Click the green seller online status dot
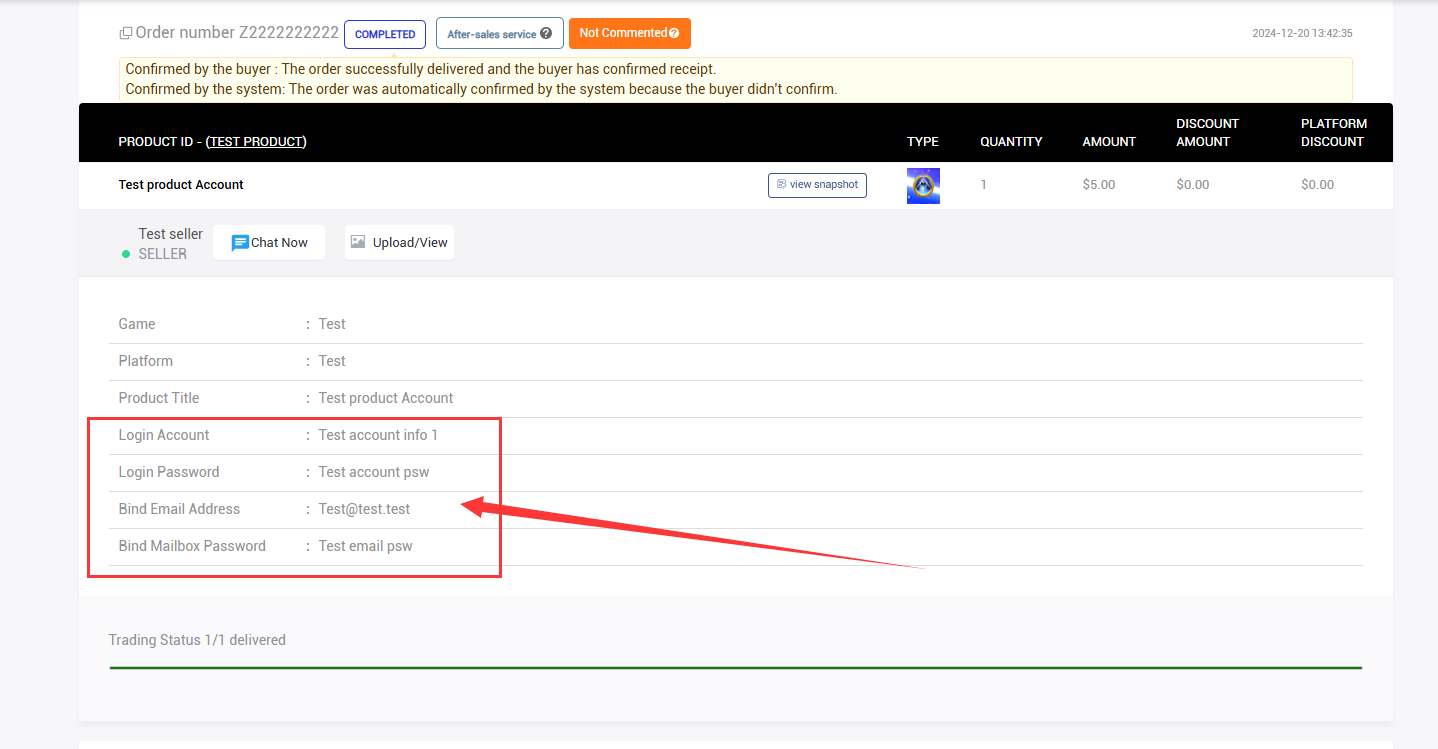 (126, 254)
